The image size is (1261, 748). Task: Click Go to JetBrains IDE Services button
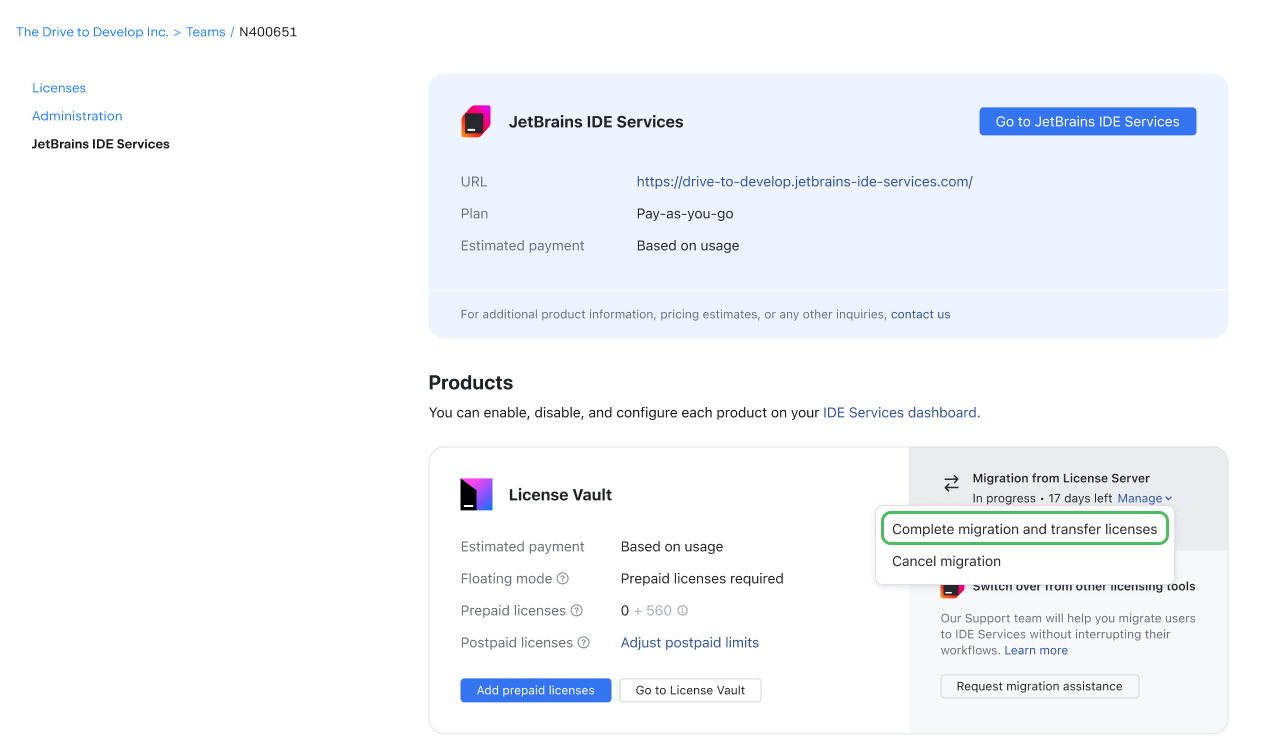coord(1087,121)
